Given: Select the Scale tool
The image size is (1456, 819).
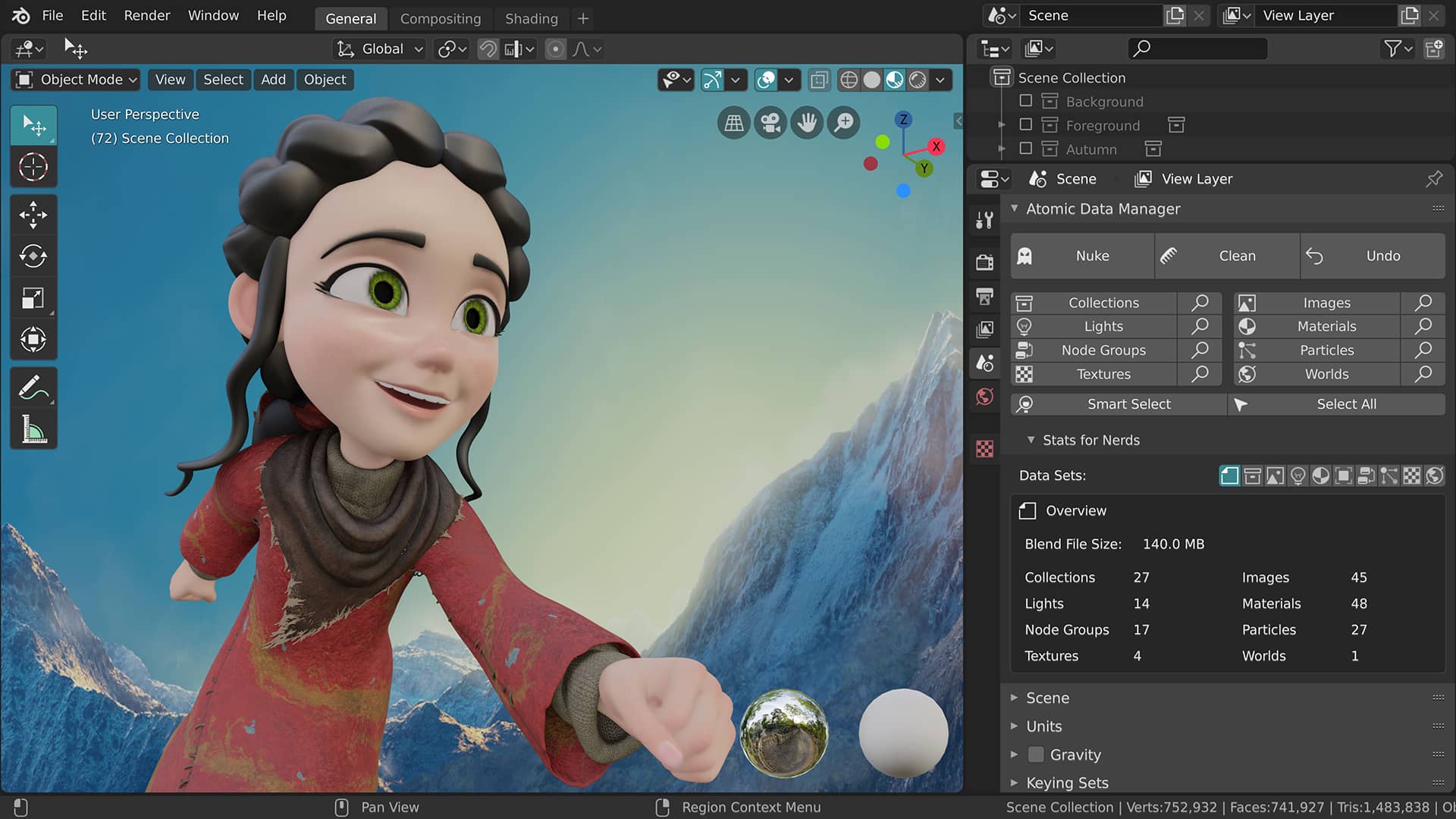Looking at the screenshot, I should tap(33, 298).
